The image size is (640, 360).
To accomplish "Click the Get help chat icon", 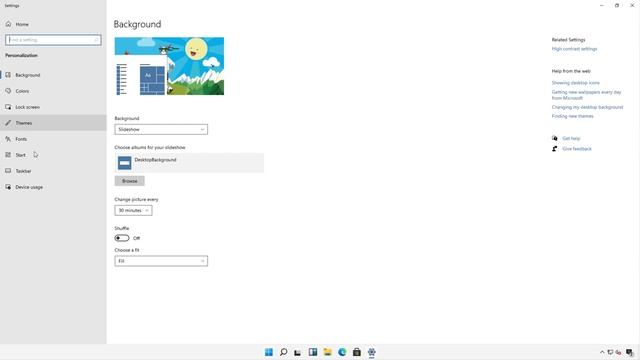I will [555, 138].
